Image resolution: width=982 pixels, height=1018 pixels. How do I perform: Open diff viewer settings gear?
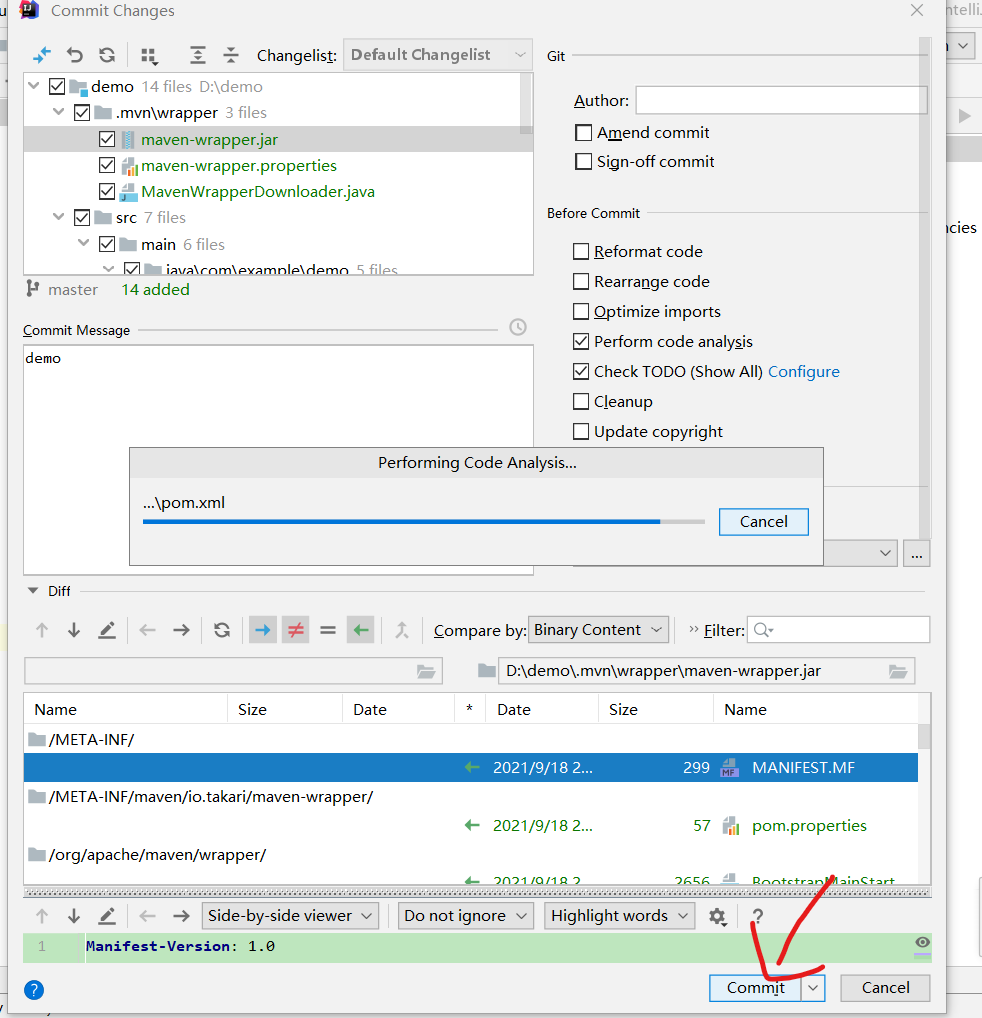(717, 916)
